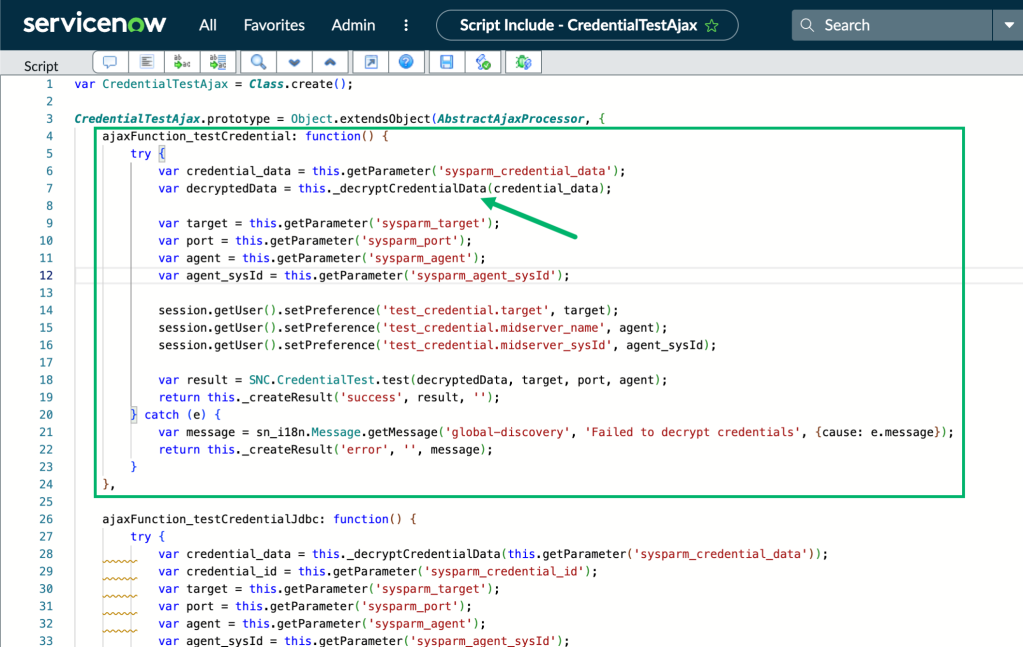Click line number 12 in gutter
Screen dimensions: 1023x647
[46, 275]
